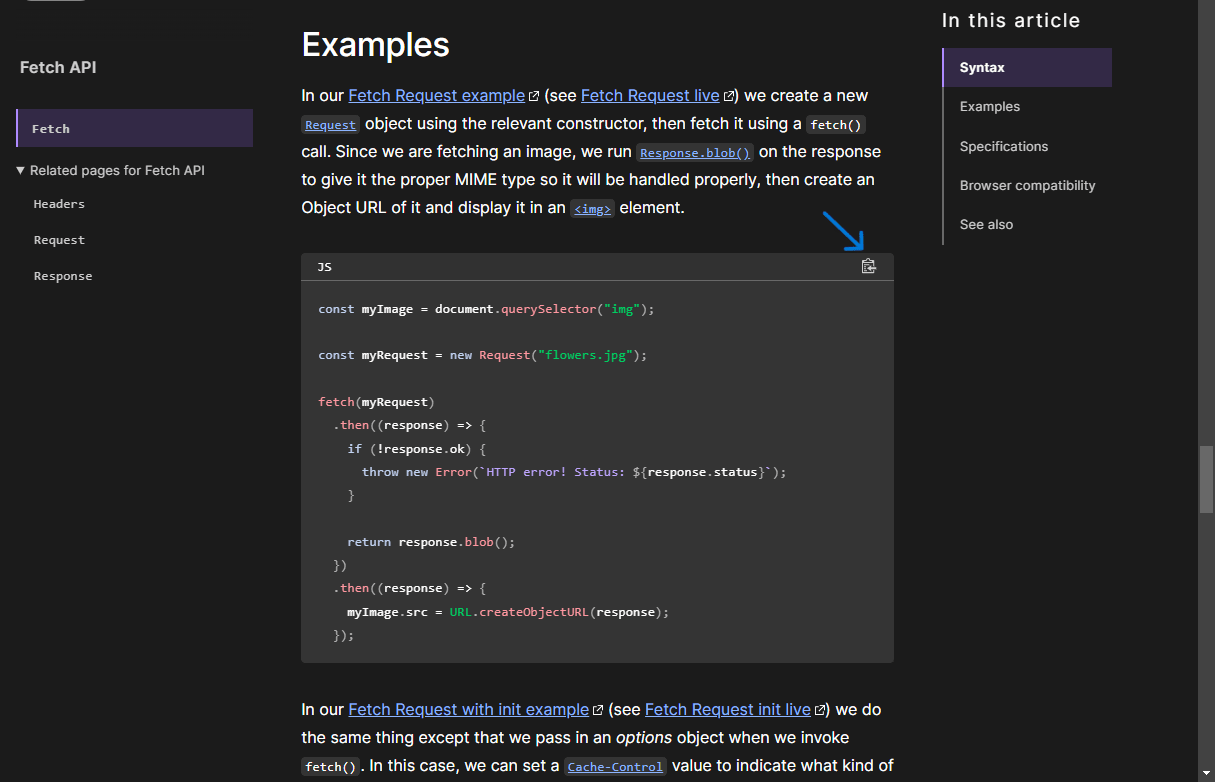Click the 'throw new Error' code line

[x=574, y=472]
